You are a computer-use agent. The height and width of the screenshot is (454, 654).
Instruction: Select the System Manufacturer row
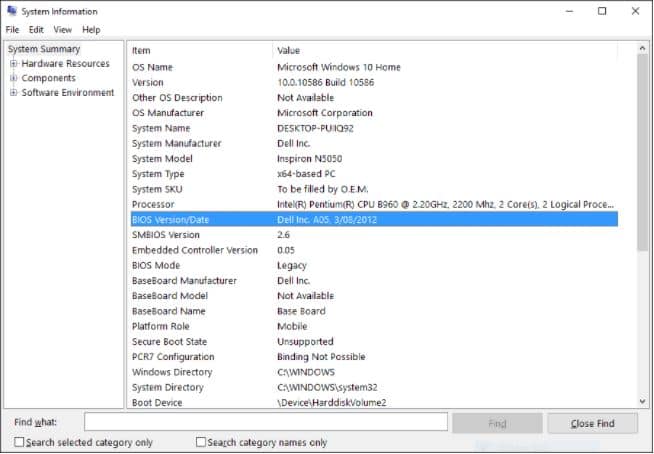(x=374, y=144)
